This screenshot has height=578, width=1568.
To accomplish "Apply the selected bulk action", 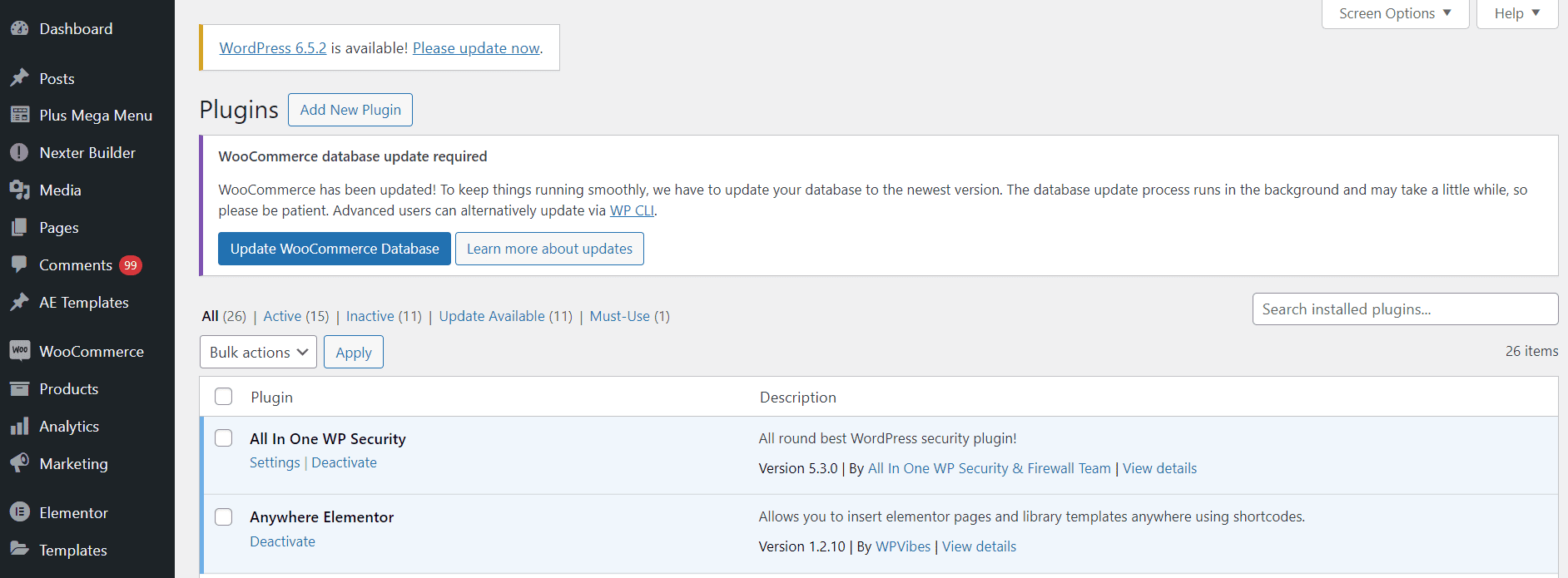I will 354,352.
